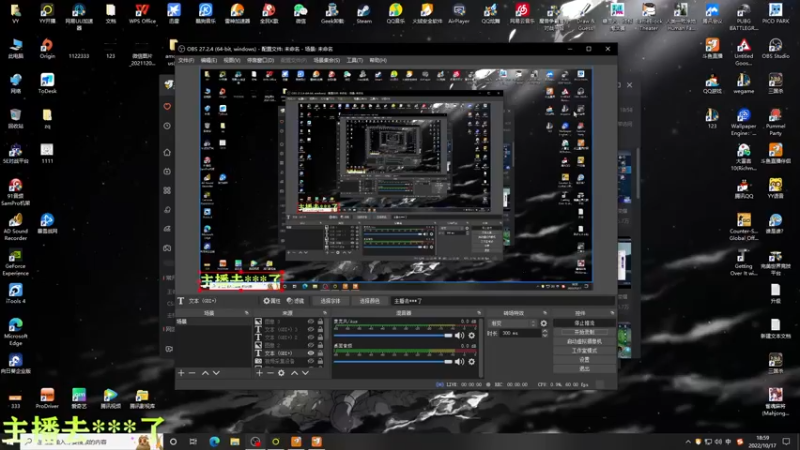Open source 属性 (properties) gear button

(x=272, y=301)
